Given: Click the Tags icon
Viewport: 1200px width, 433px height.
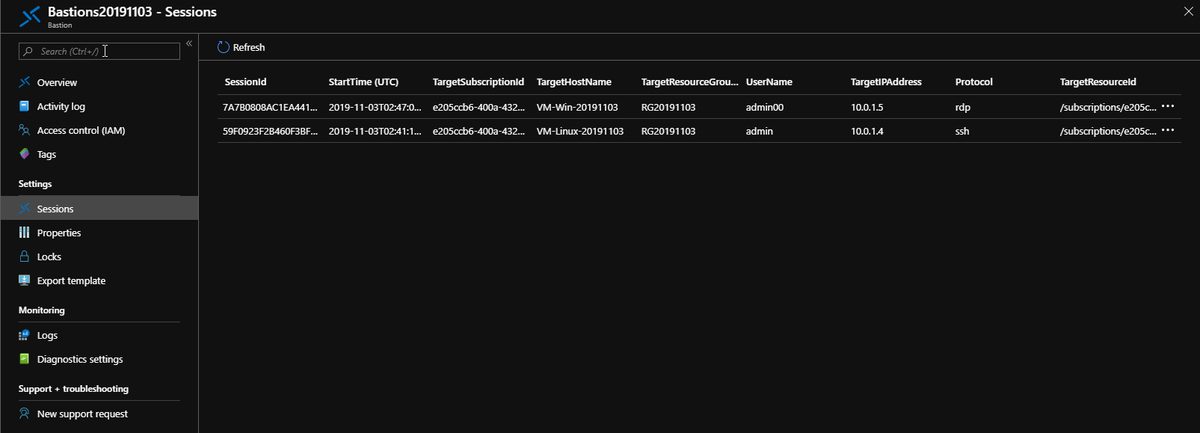Looking at the screenshot, I should coord(25,154).
